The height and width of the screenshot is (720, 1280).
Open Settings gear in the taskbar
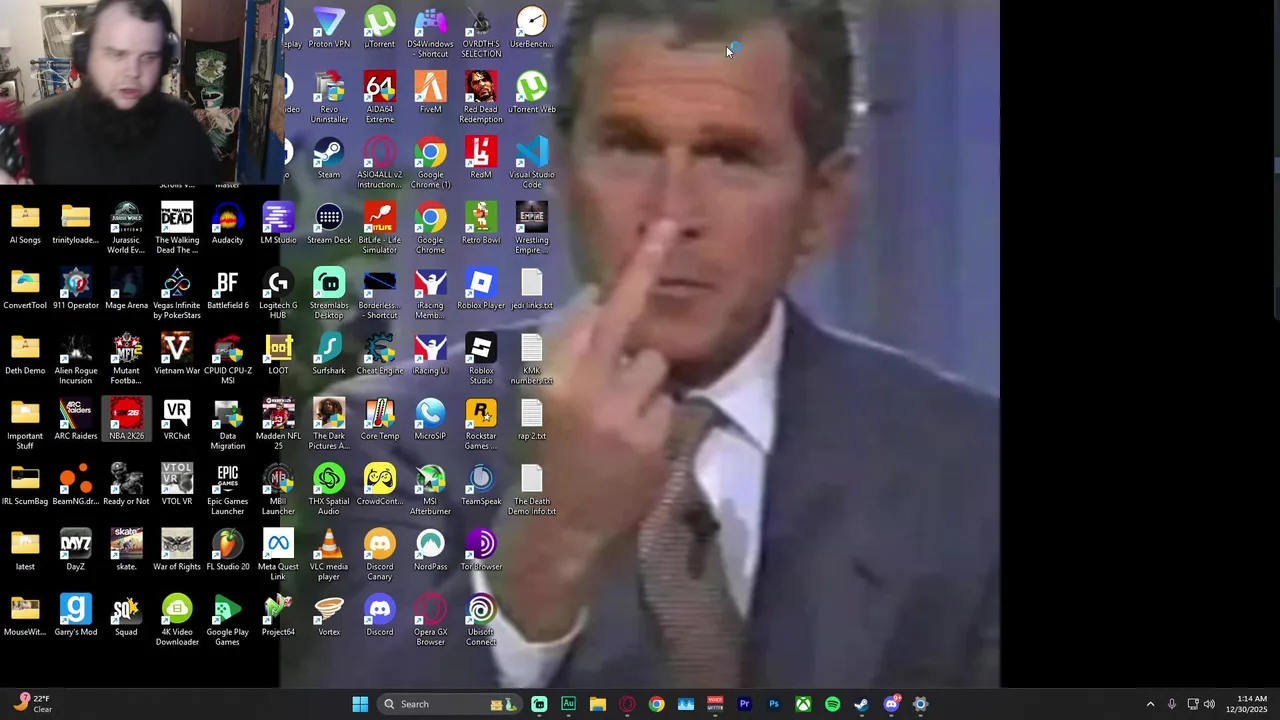[920, 704]
